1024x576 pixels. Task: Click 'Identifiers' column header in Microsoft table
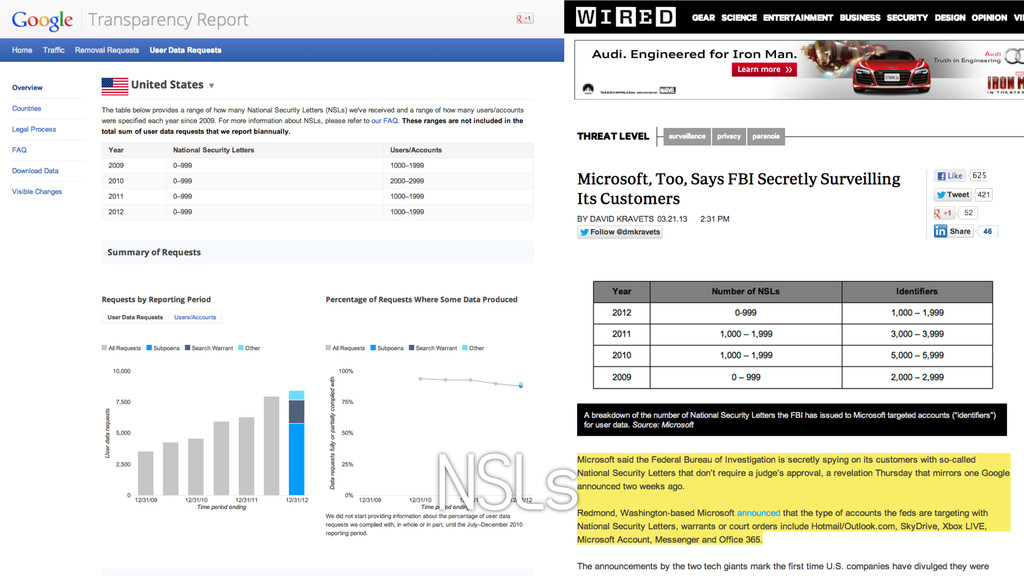tap(916, 291)
